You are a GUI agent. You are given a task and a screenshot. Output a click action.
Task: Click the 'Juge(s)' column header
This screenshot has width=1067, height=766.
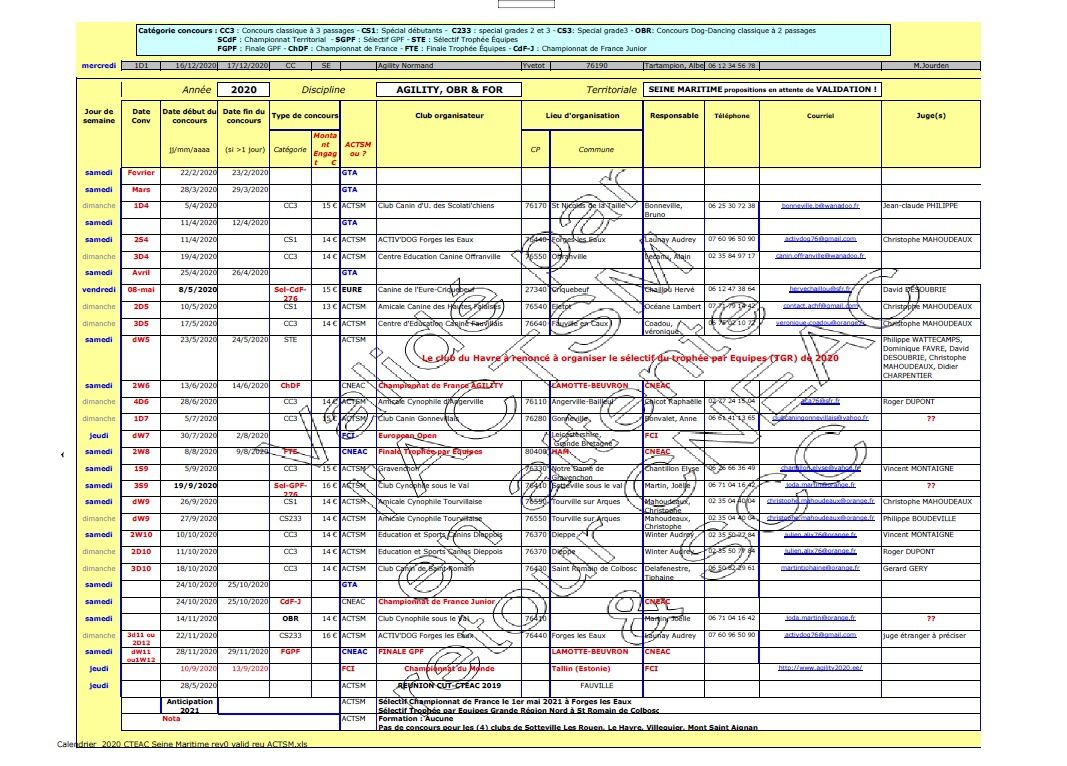(x=931, y=116)
